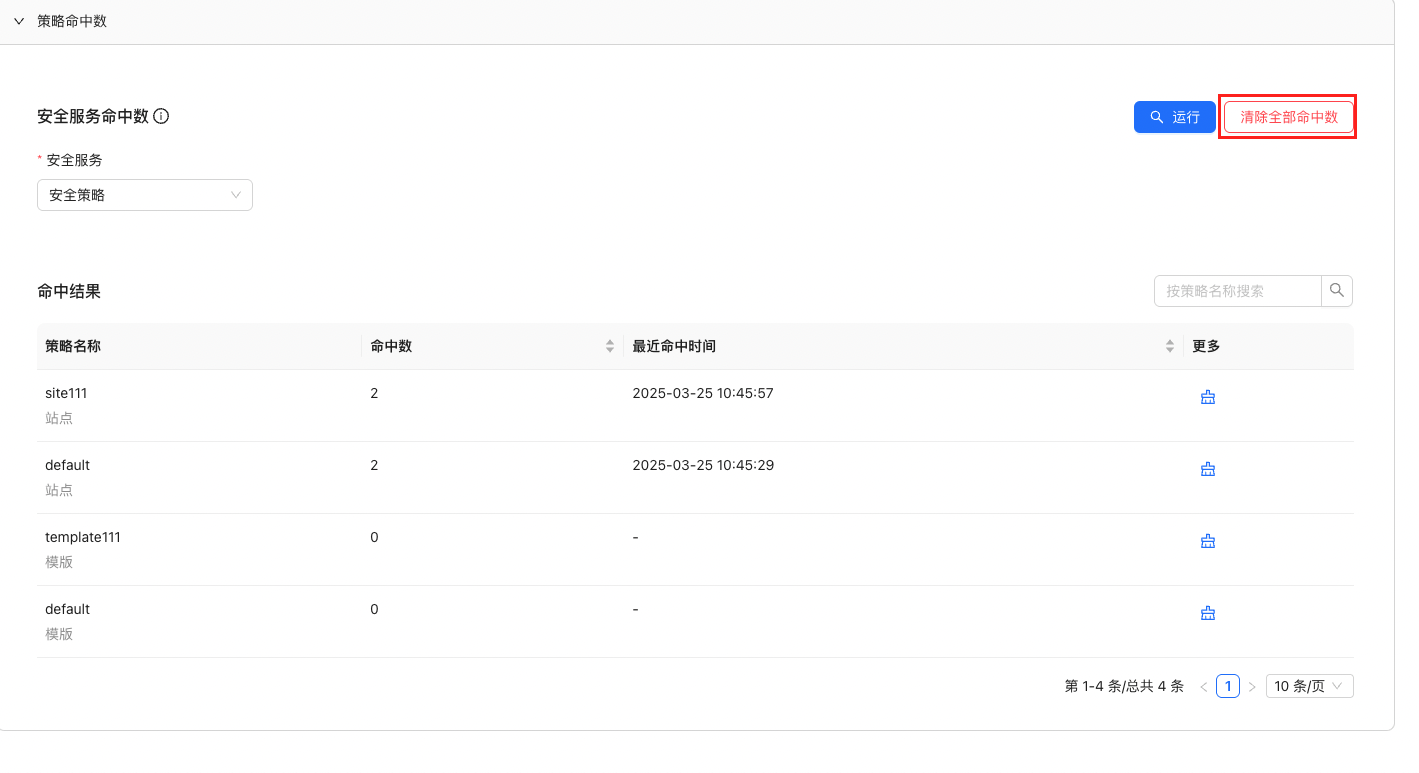
Task: Click the site111 policy name
Action: pyautogui.click(x=66, y=393)
